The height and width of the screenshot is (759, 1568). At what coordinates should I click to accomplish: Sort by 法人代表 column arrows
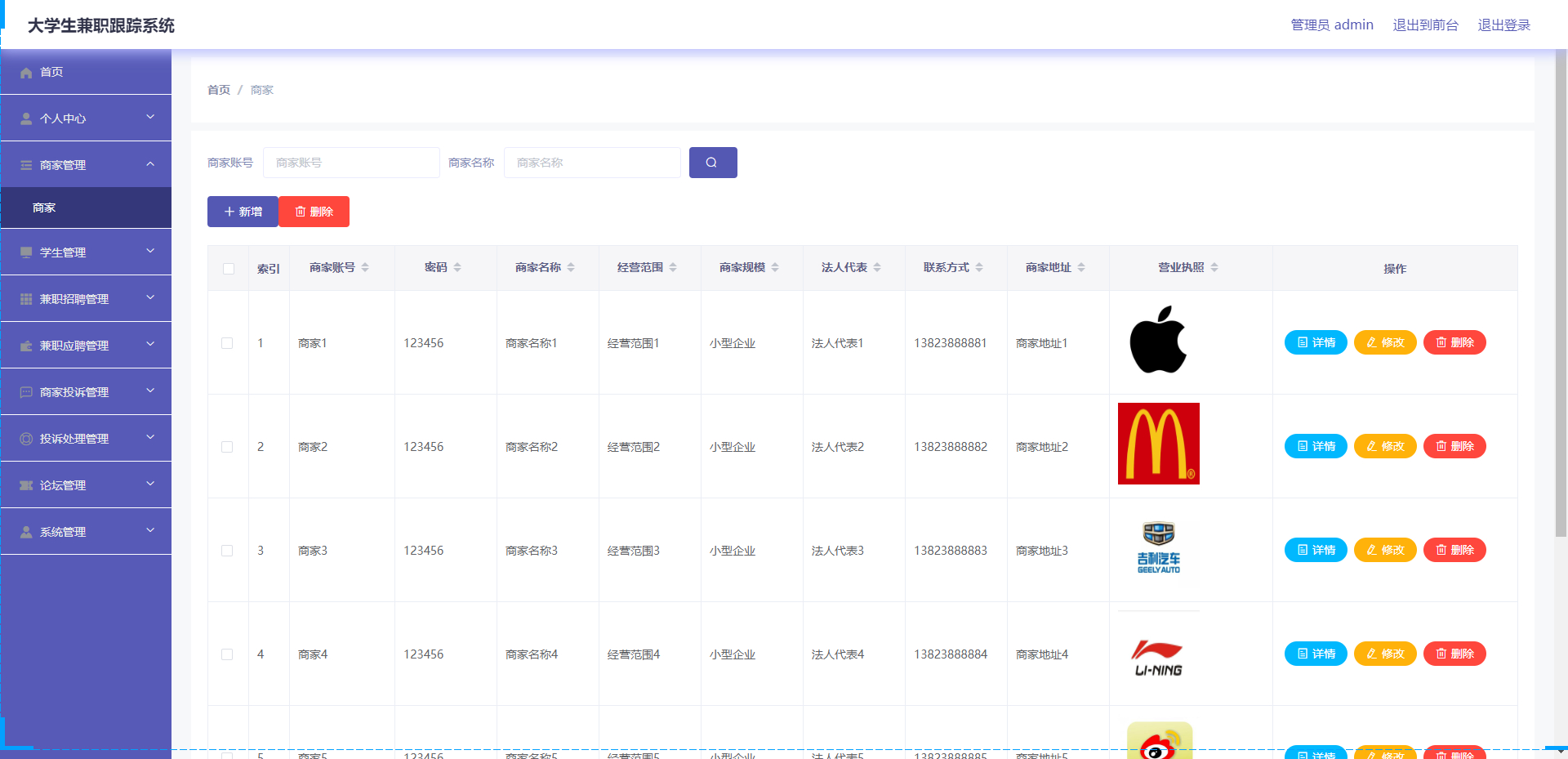pos(877,268)
